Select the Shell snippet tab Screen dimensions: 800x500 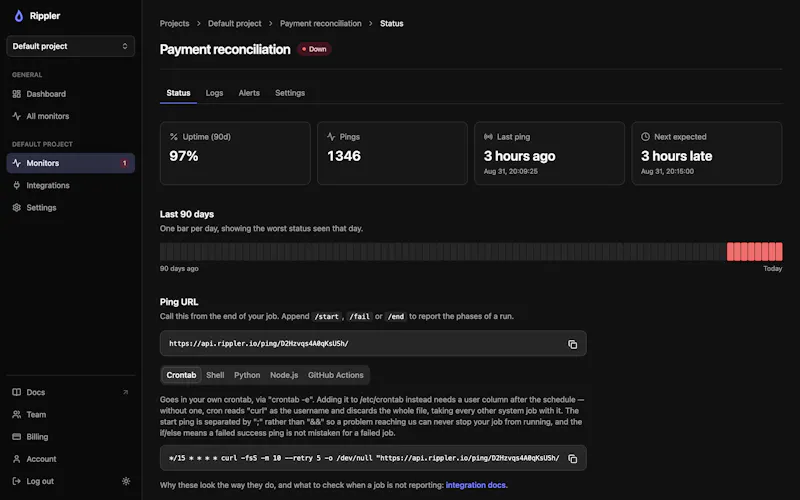tap(215, 375)
